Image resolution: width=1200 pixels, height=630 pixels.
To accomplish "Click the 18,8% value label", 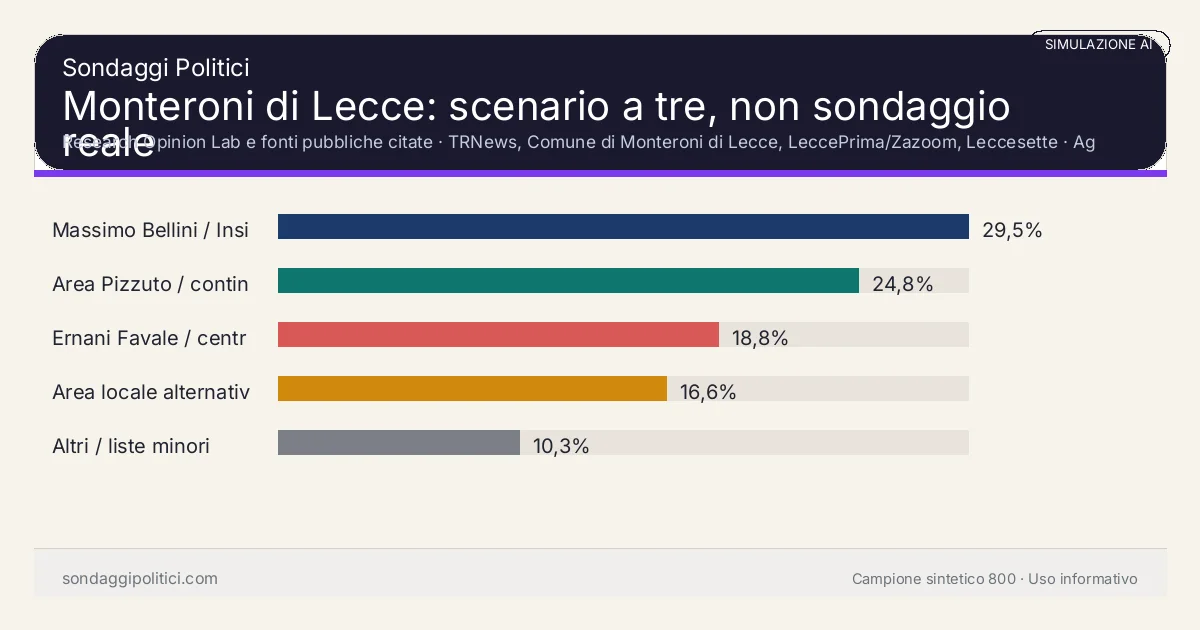I will 760,338.
